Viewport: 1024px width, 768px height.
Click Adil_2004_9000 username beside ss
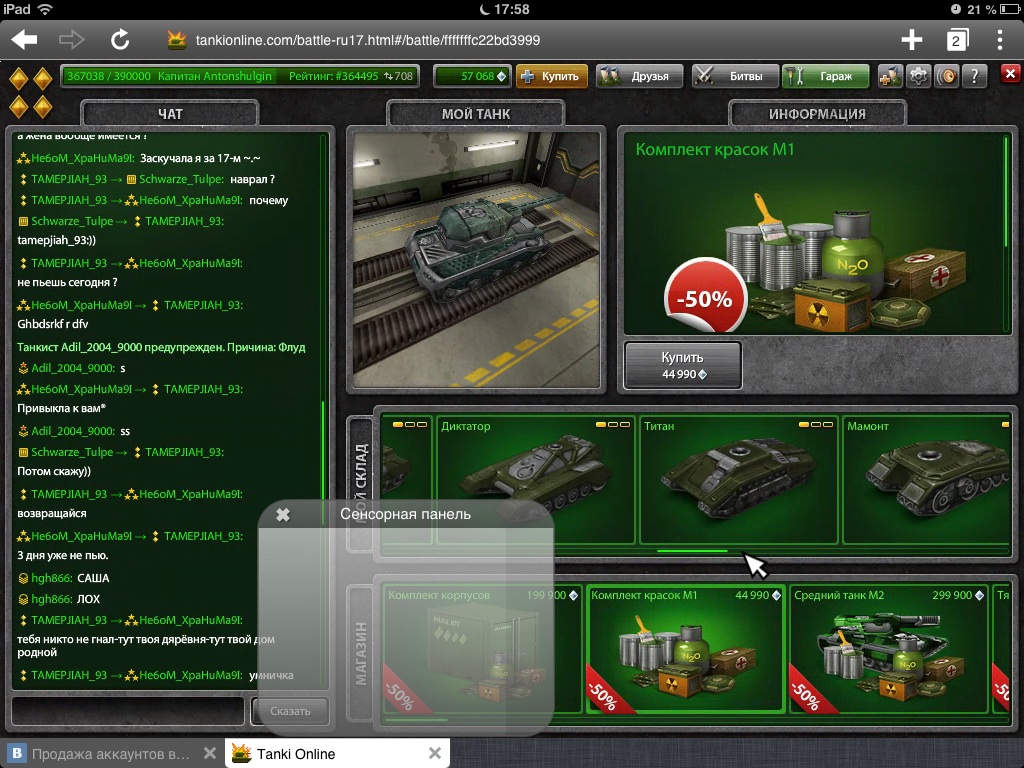click(x=73, y=431)
